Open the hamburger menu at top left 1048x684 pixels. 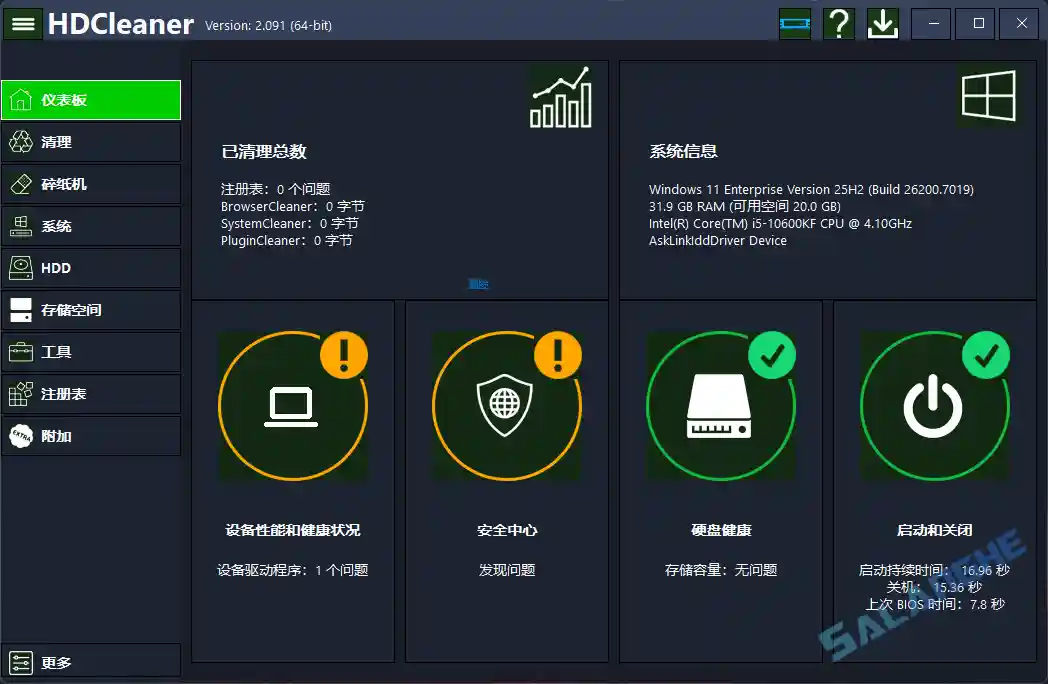point(22,23)
